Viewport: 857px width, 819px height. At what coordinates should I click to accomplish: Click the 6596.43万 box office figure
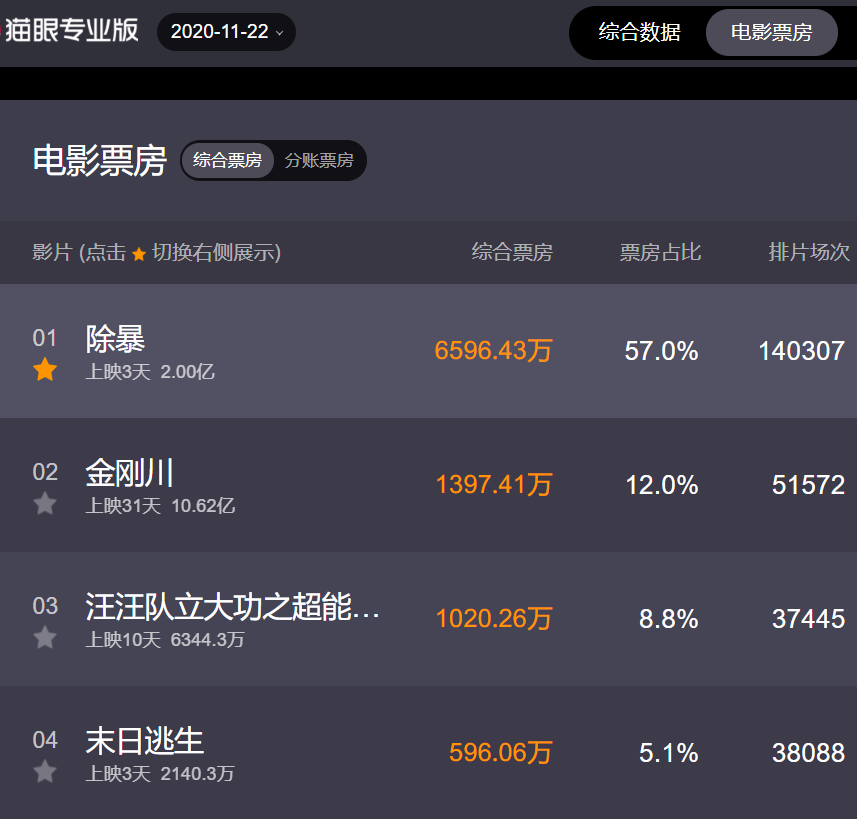(x=493, y=351)
